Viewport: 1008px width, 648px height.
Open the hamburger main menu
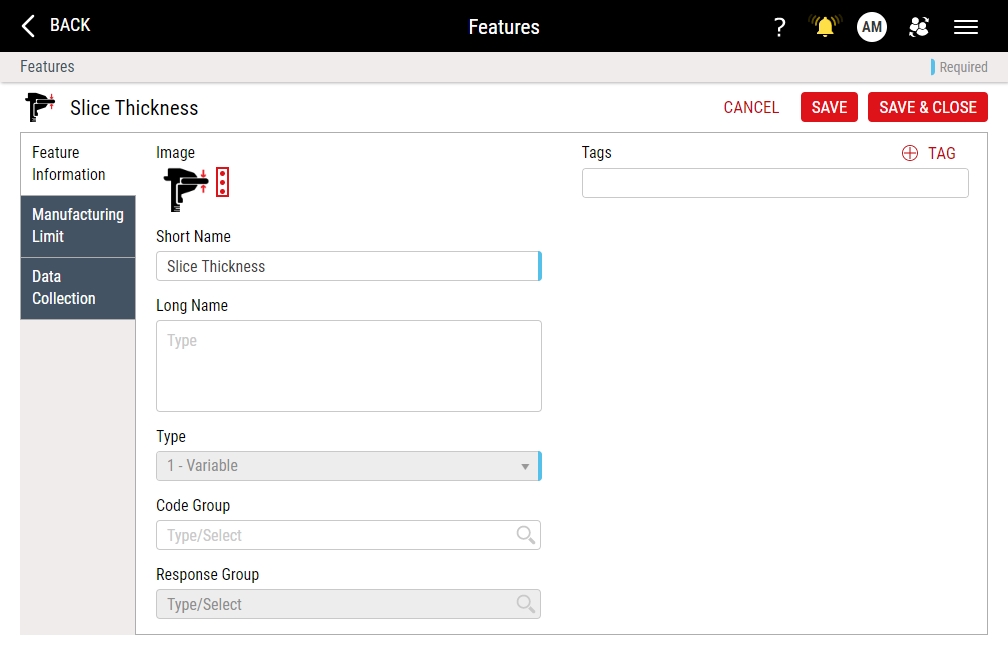[x=966, y=27]
